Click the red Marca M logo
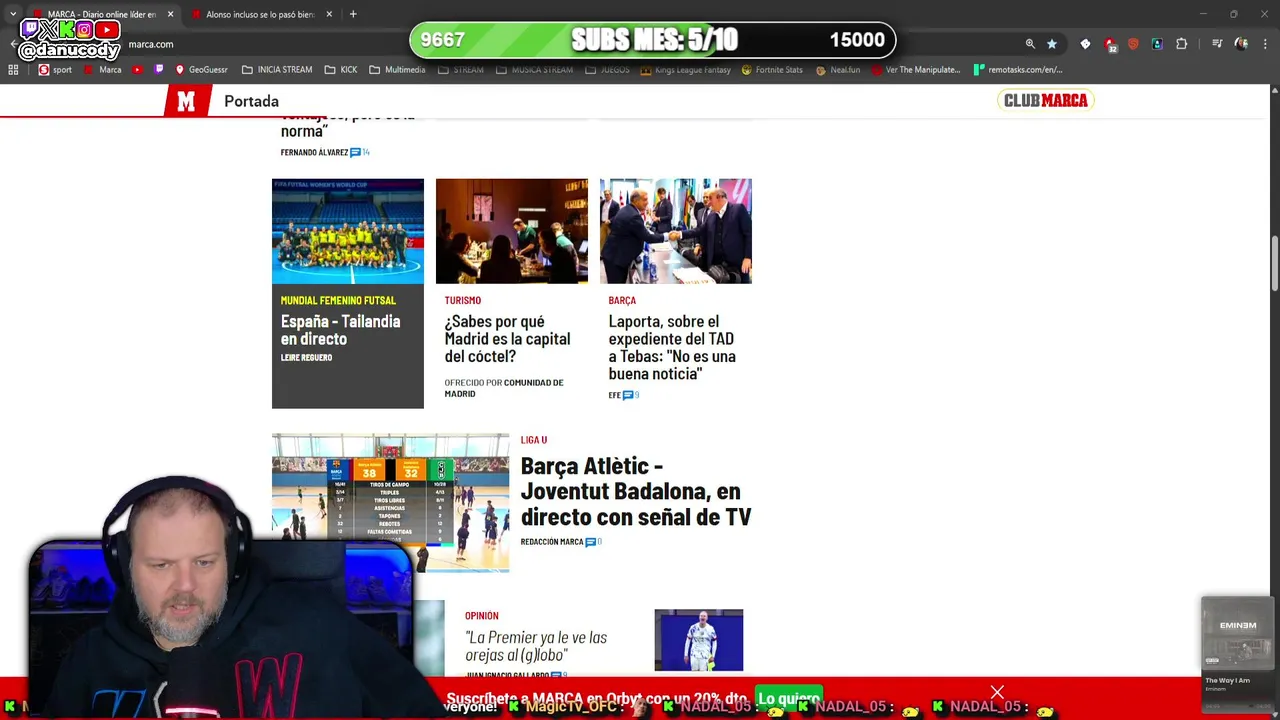The height and width of the screenshot is (720, 1280). coord(186,101)
